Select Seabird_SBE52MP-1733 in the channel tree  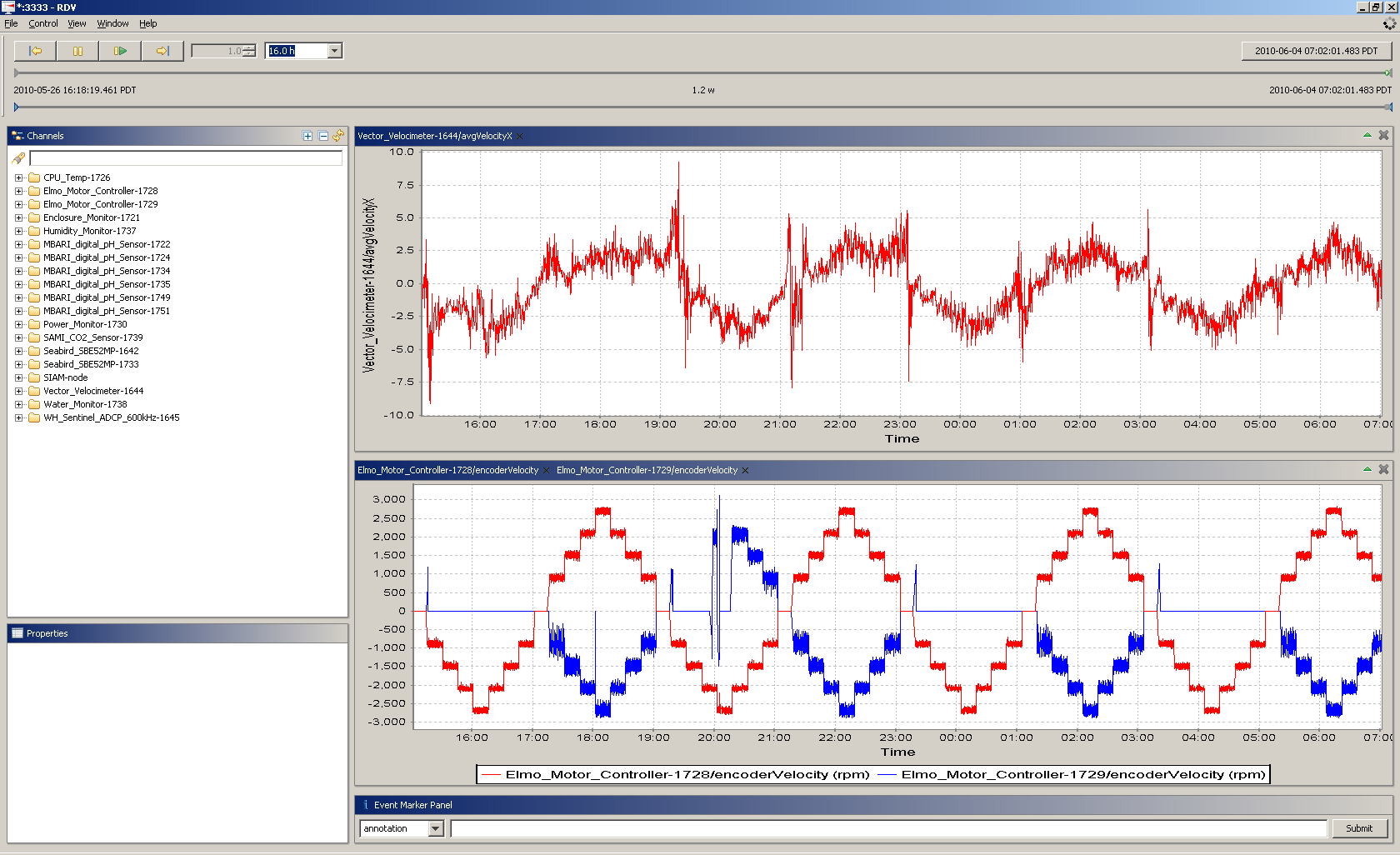91,364
